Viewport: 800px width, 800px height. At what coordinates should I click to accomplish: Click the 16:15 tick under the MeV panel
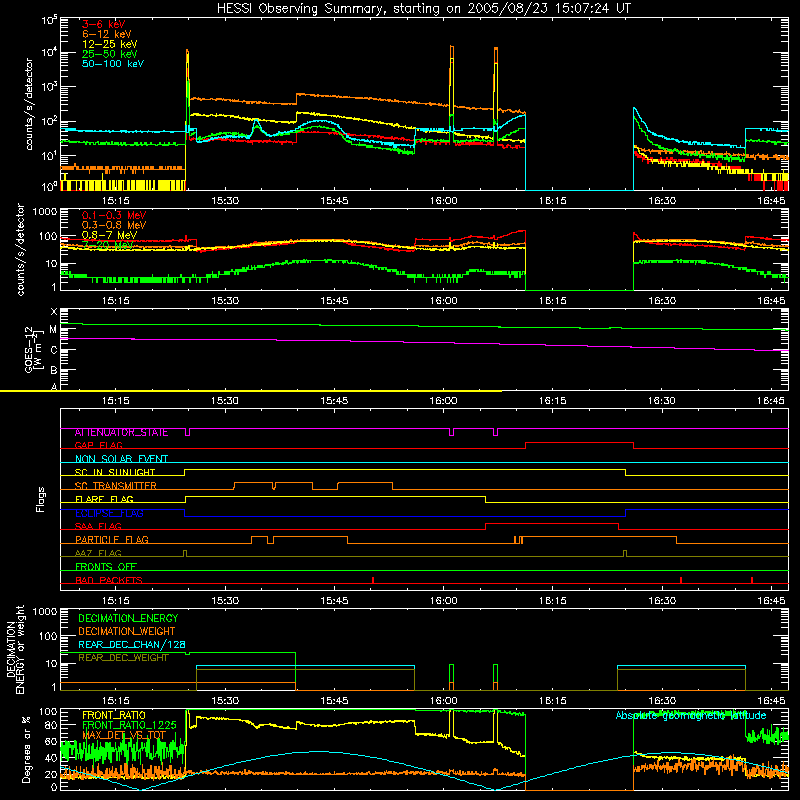pos(553,301)
